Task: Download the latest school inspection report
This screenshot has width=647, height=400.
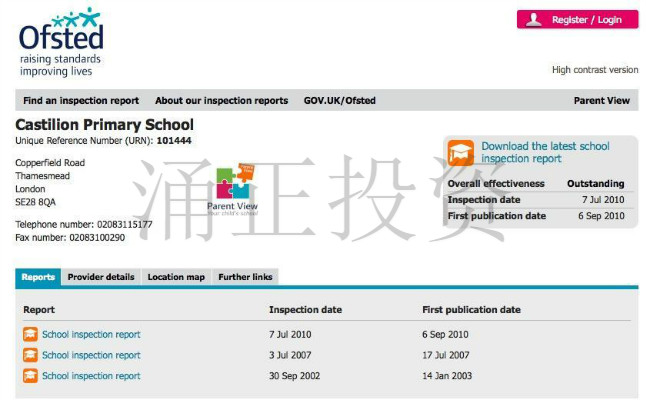Action: tap(545, 152)
